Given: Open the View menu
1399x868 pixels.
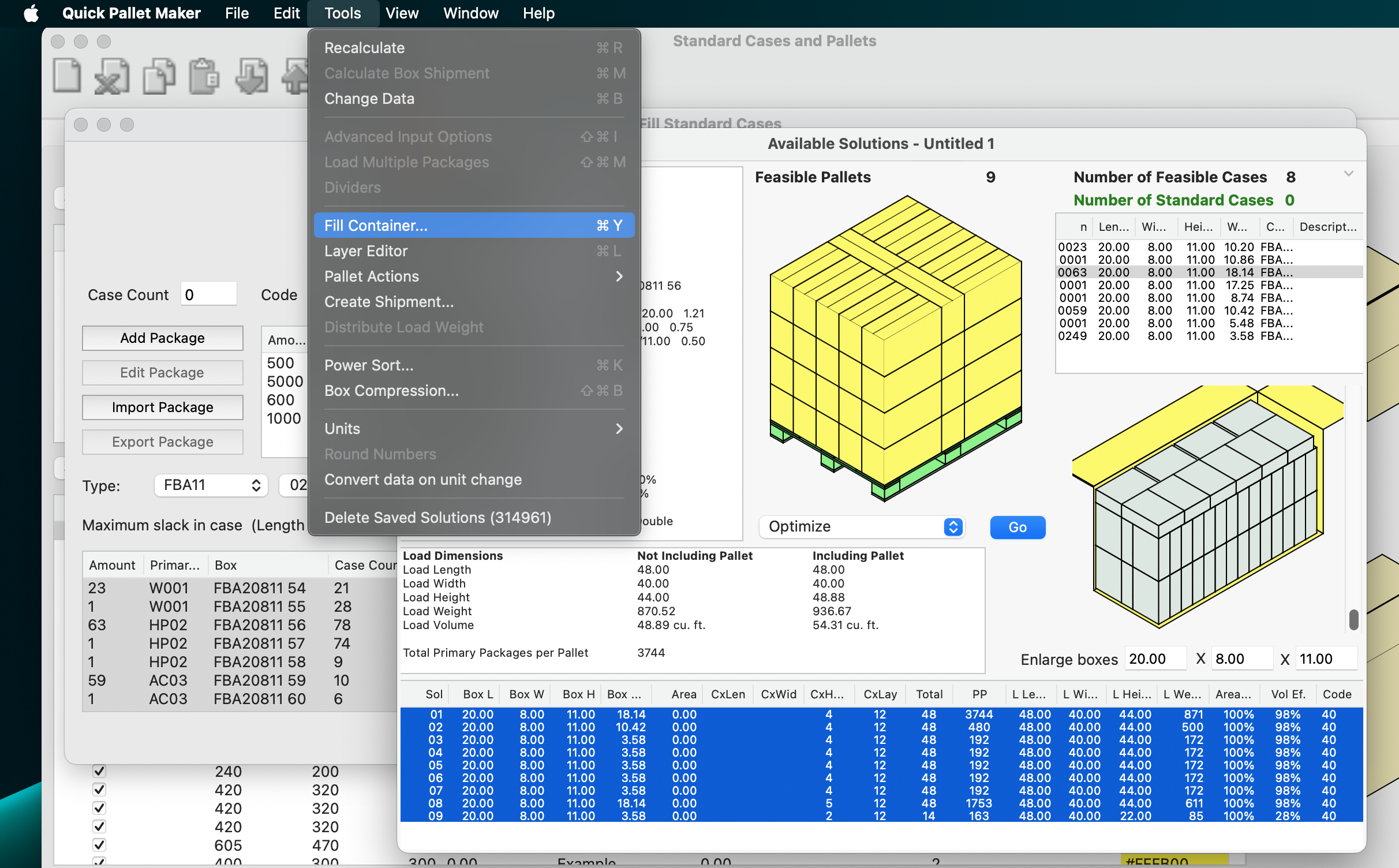Looking at the screenshot, I should click(x=402, y=13).
